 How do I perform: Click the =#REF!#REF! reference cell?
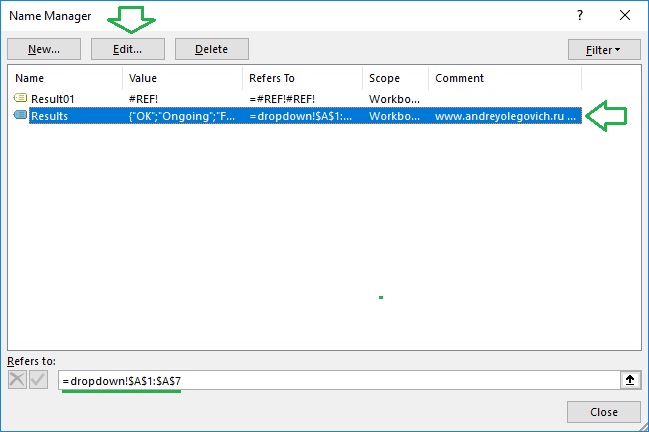click(282, 99)
